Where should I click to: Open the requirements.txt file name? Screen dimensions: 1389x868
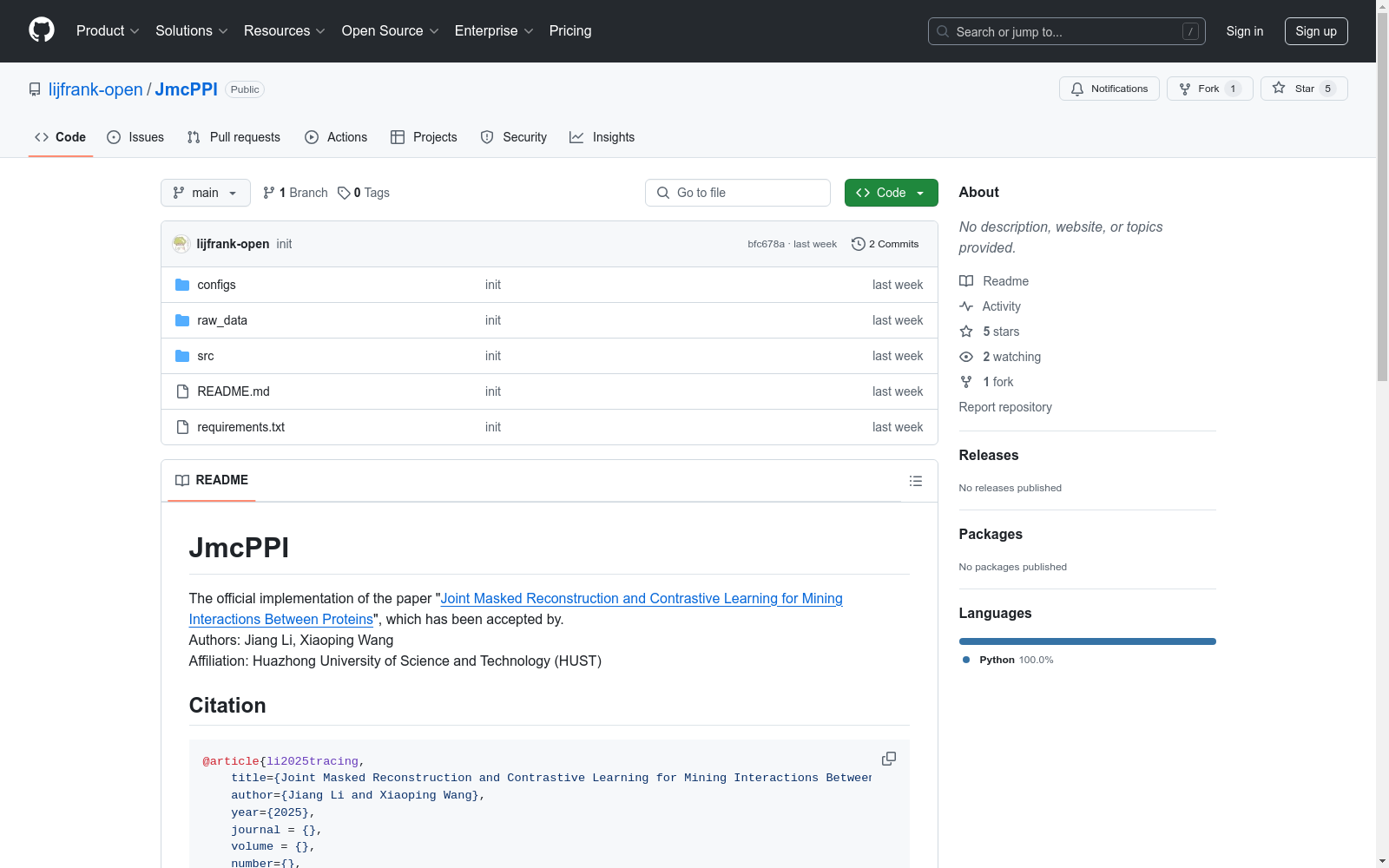click(x=240, y=427)
